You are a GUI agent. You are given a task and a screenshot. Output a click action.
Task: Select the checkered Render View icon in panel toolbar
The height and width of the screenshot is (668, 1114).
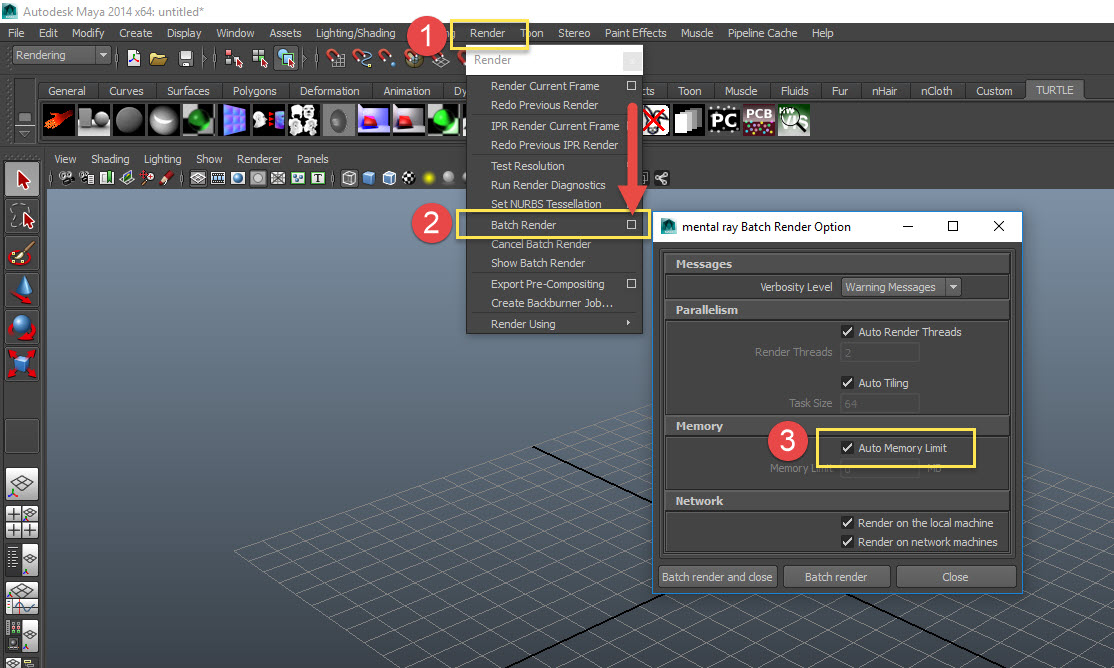(x=407, y=177)
